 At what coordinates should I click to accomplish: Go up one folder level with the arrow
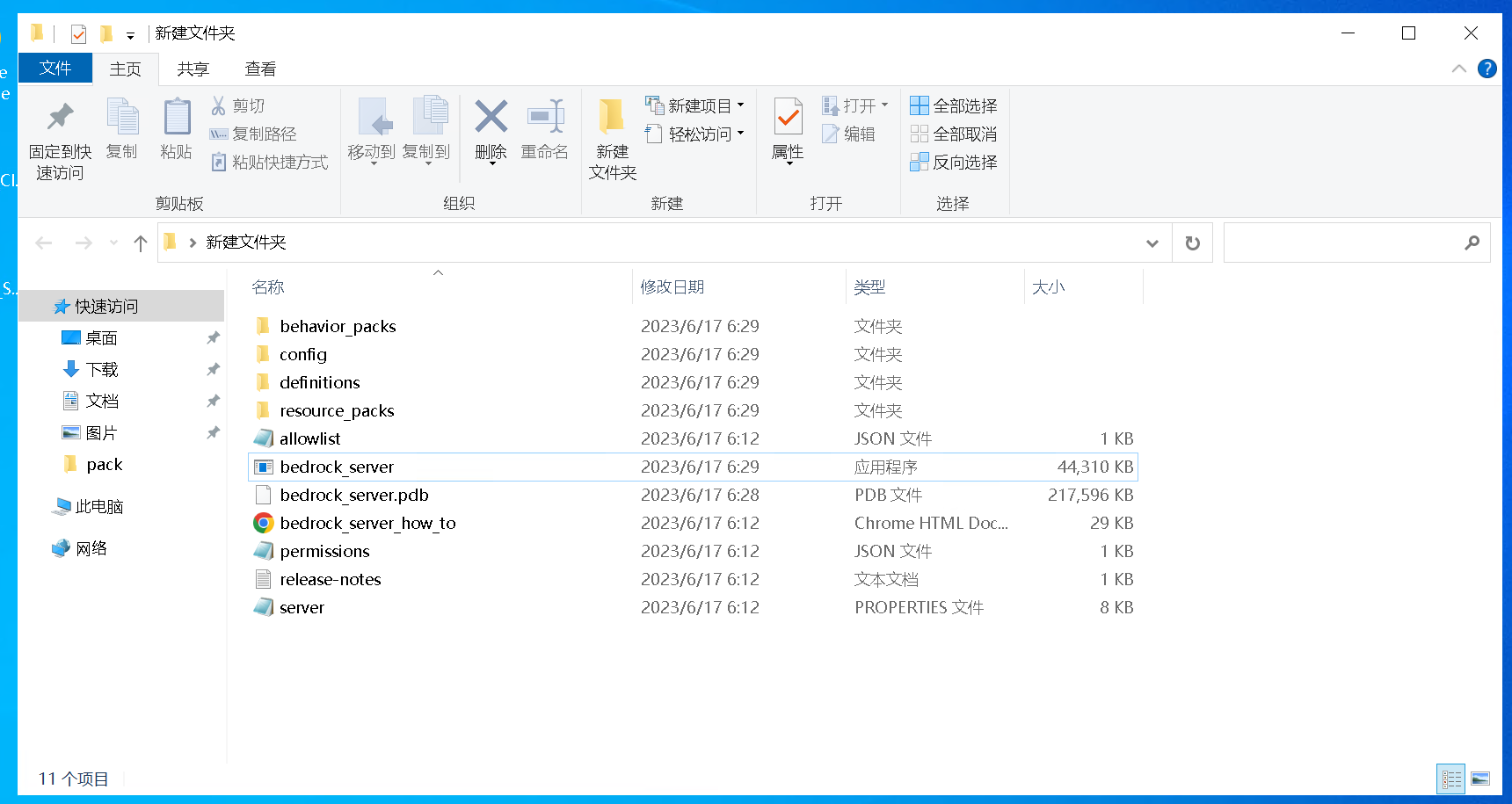coord(141,243)
